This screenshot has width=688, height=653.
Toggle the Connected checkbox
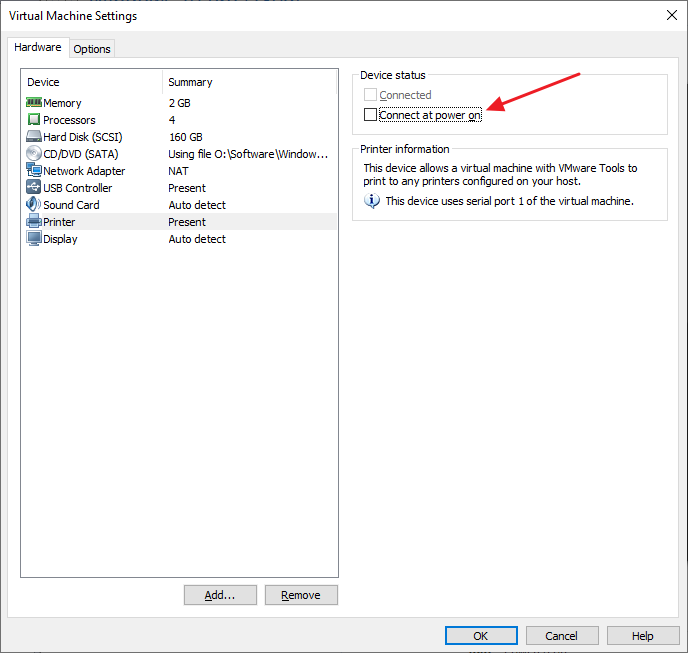370,94
